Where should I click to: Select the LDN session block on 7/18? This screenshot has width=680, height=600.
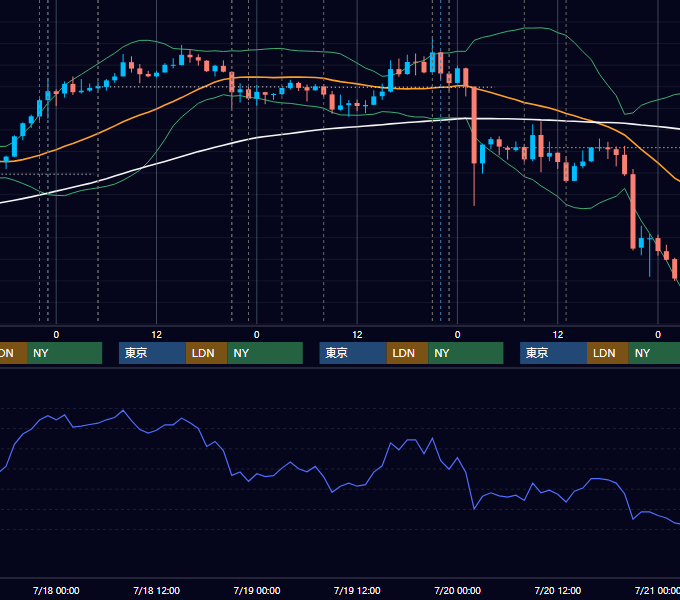pyautogui.click(x=206, y=353)
